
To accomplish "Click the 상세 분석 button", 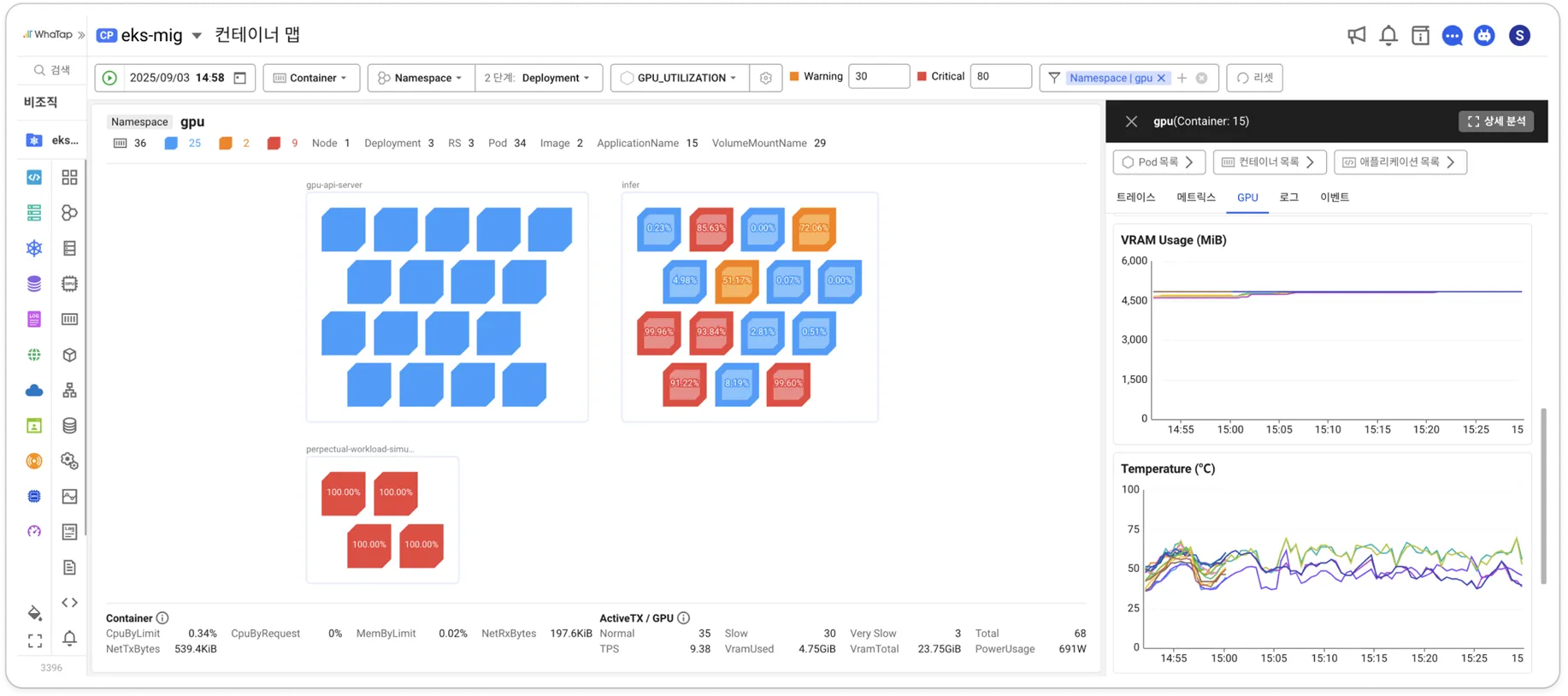I will [x=1496, y=121].
